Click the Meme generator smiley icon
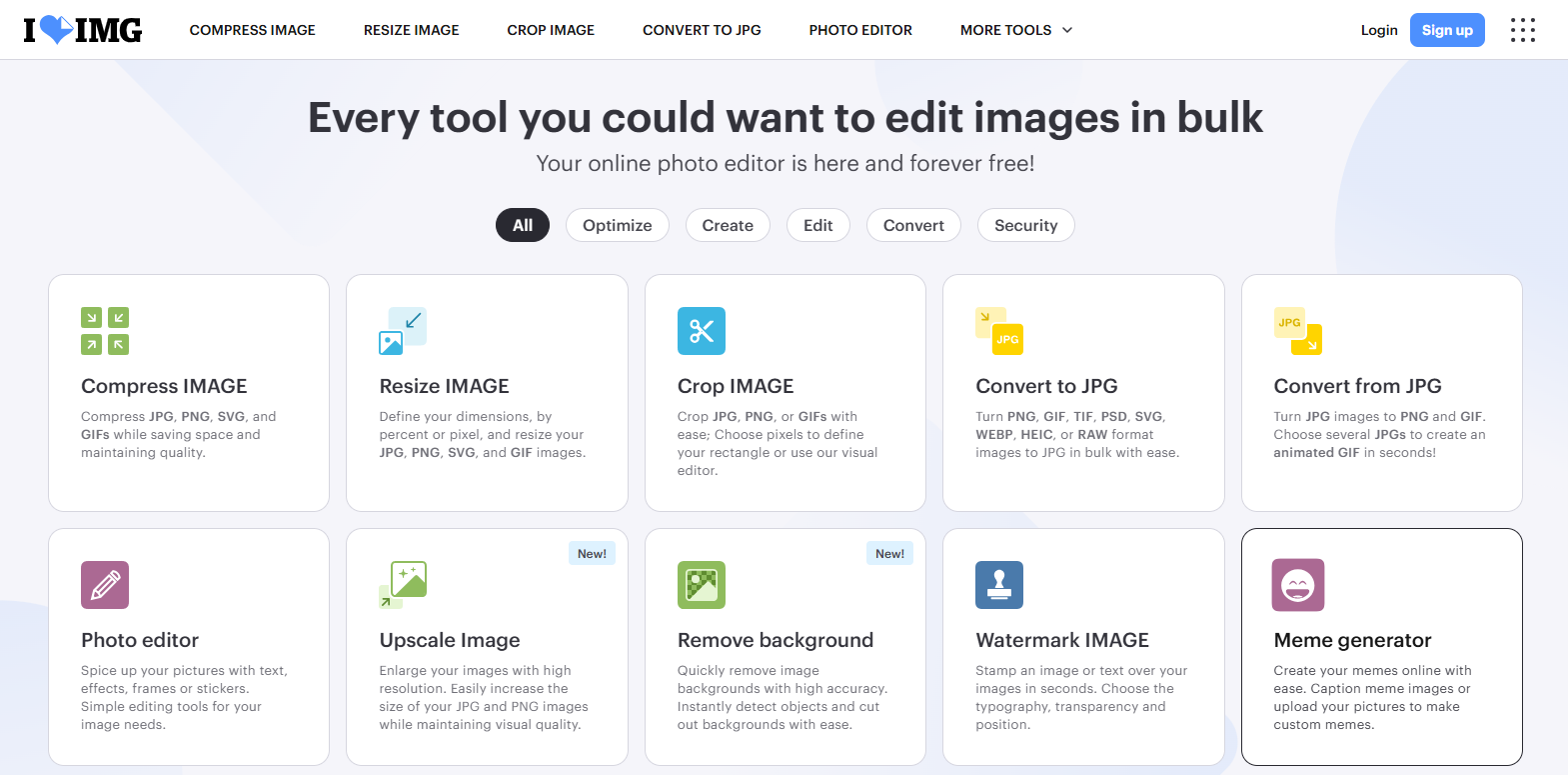1568x775 pixels. pyautogui.click(x=1298, y=585)
